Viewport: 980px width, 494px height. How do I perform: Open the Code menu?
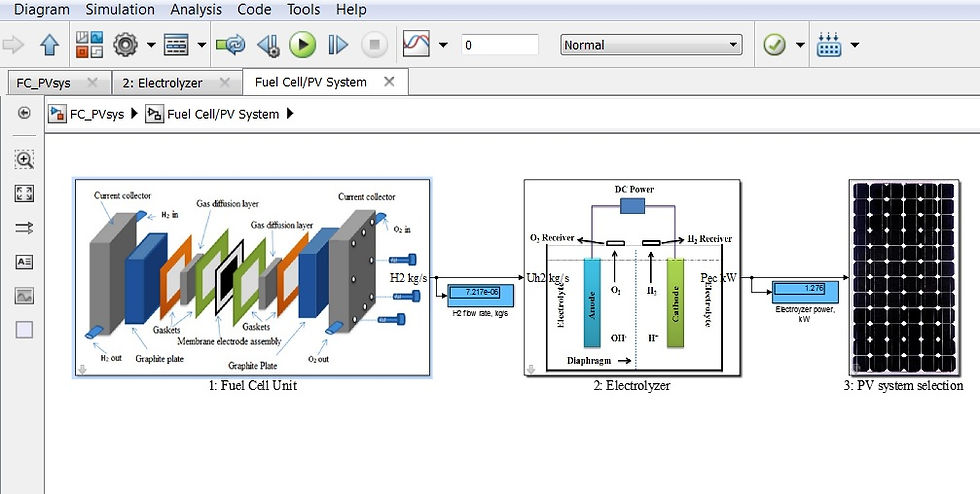pyautogui.click(x=254, y=9)
